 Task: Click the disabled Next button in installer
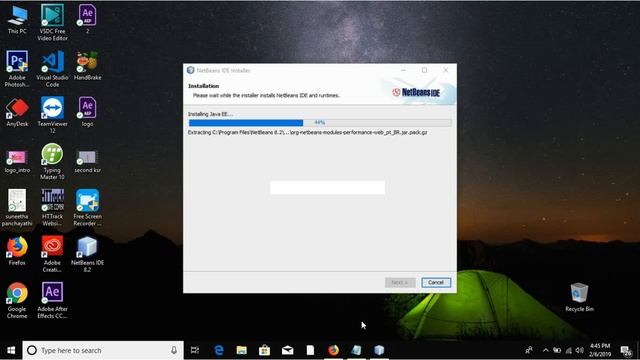[x=400, y=282]
